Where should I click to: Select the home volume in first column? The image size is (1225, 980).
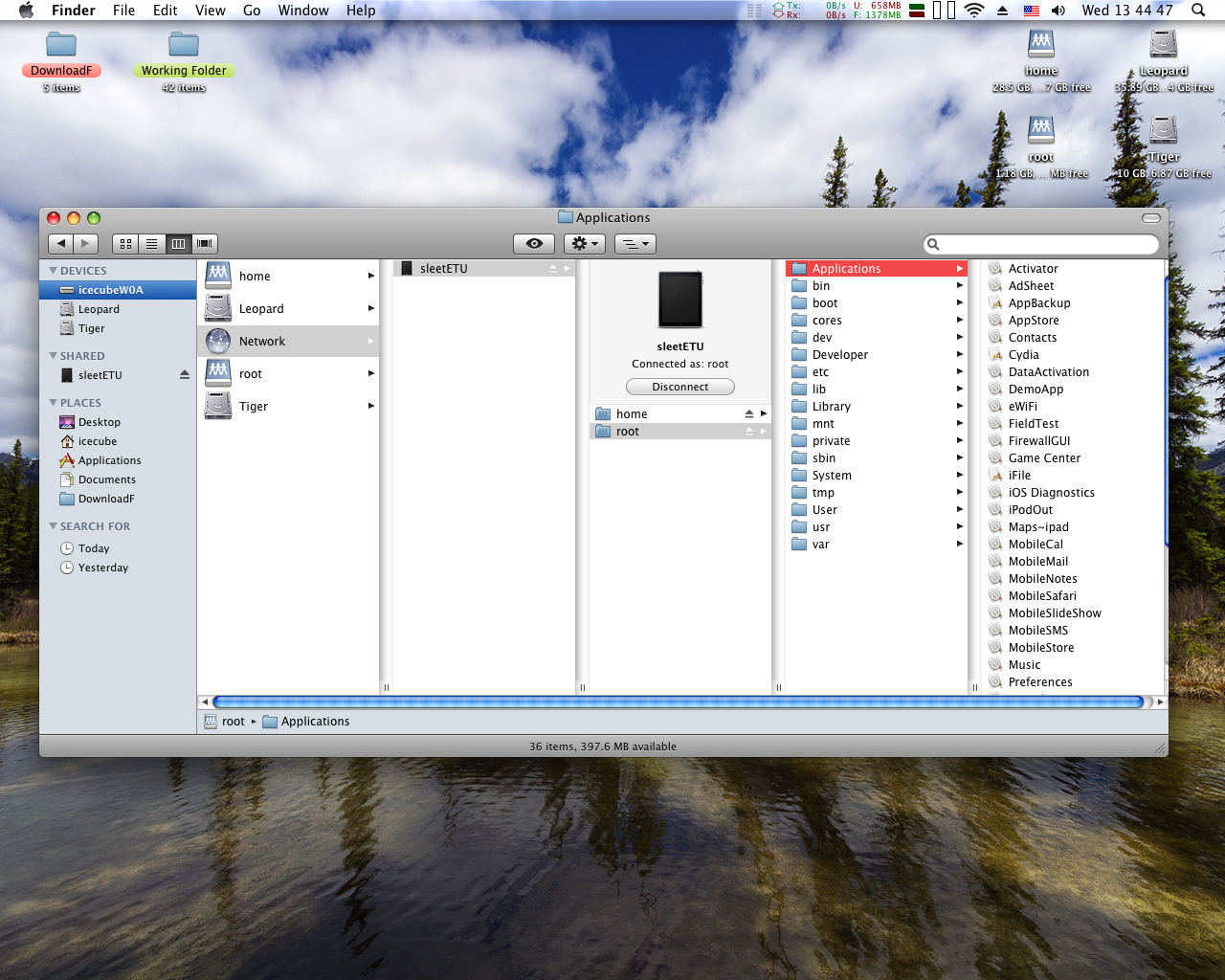coord(288,276)
